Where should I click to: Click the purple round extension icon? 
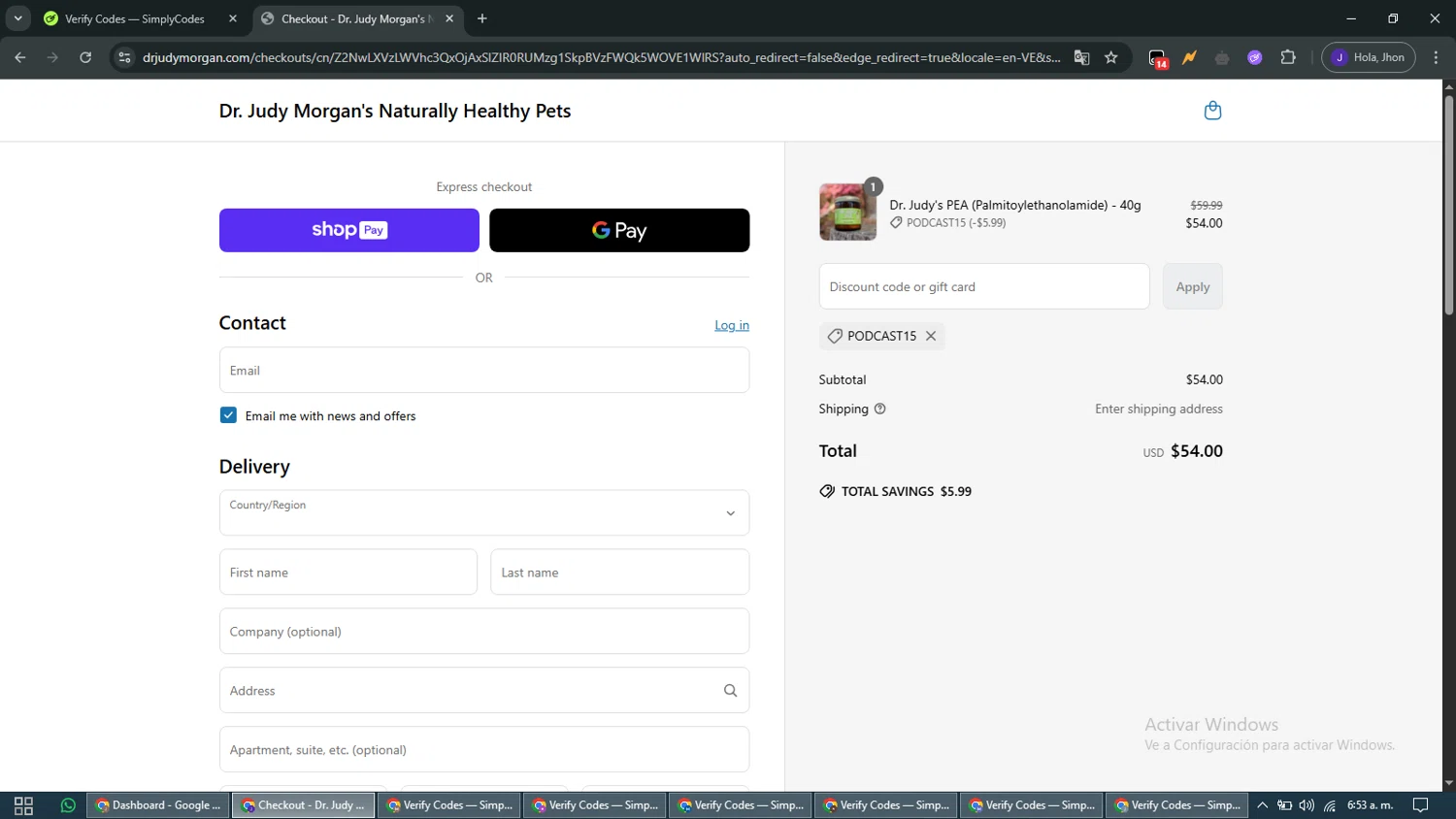1255,57
